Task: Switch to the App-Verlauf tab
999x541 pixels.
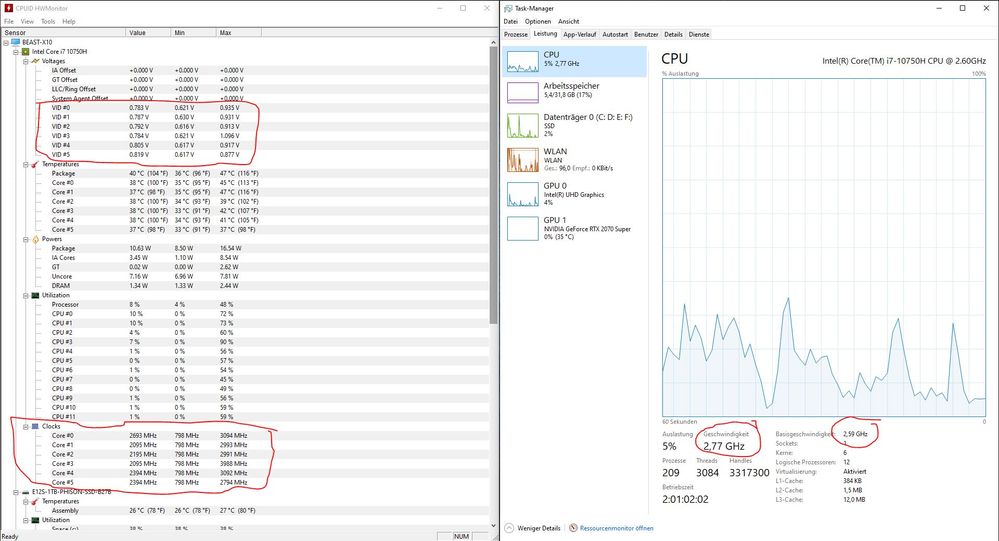Action: coord(580,34)
